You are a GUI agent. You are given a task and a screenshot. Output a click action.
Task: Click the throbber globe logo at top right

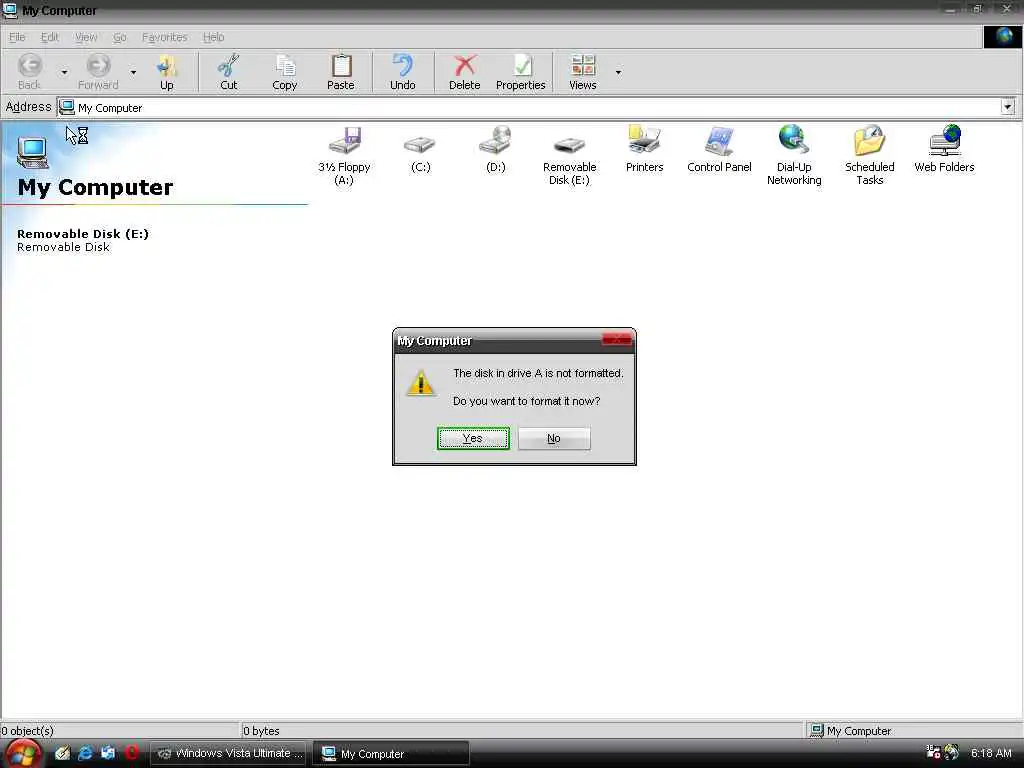tap(1002, 37)
